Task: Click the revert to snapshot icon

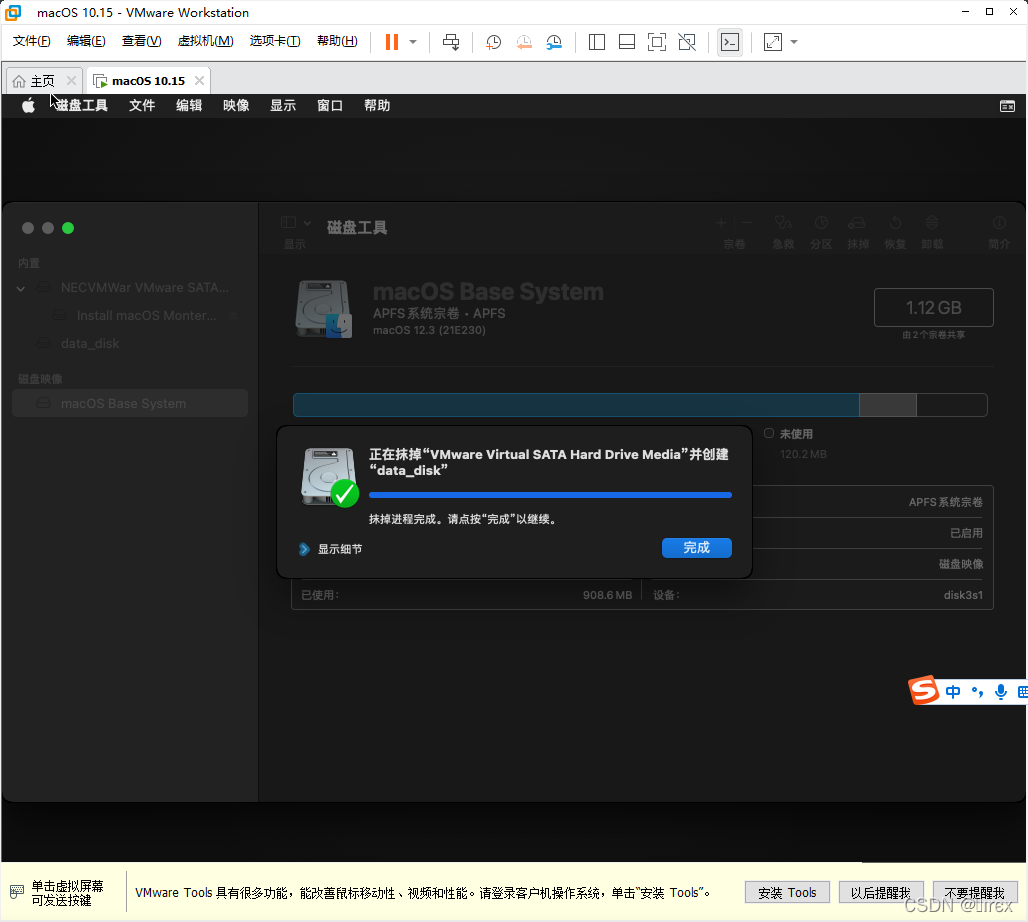Action: click(x=524, y=42)
